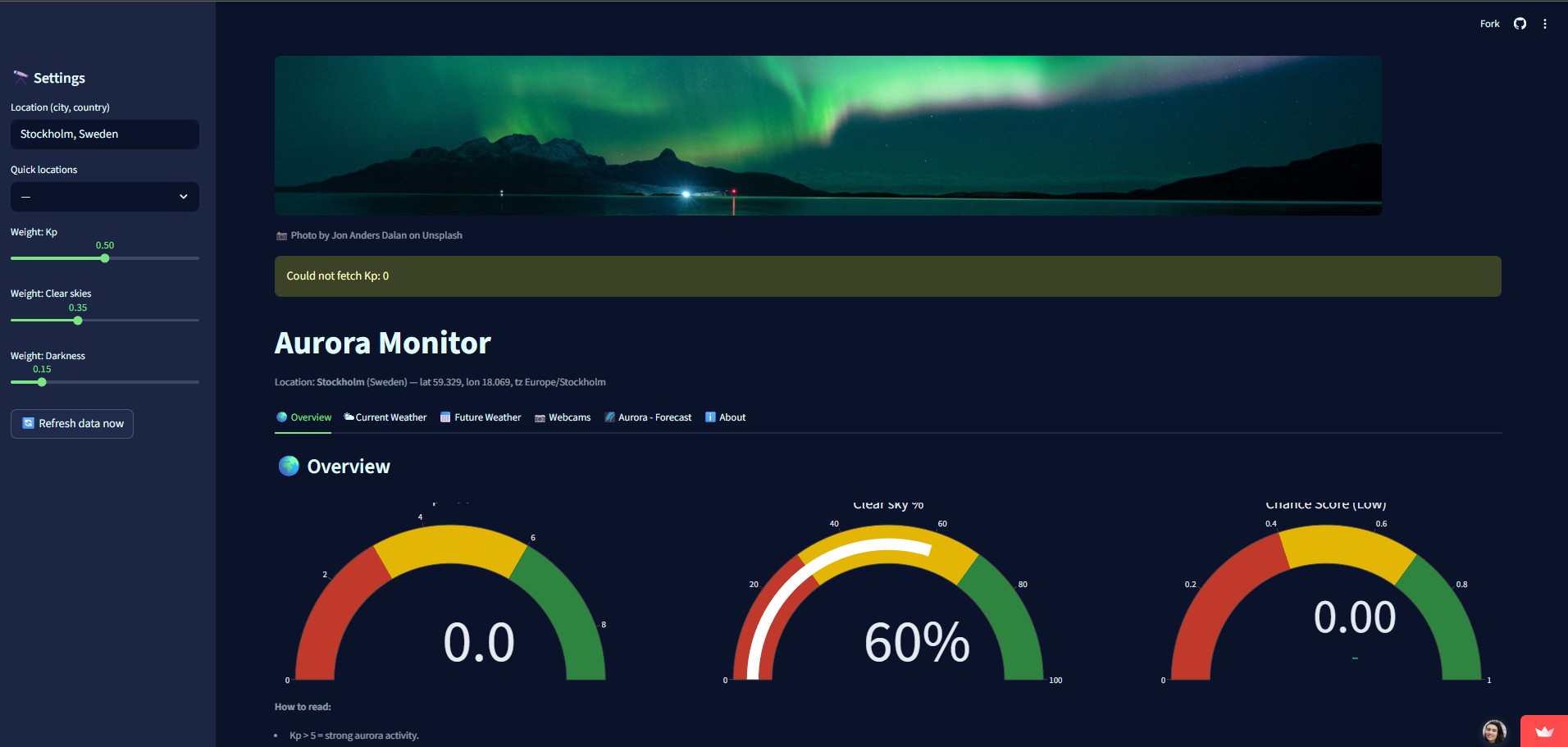Click the Refresh data now button

pos(72,424)
